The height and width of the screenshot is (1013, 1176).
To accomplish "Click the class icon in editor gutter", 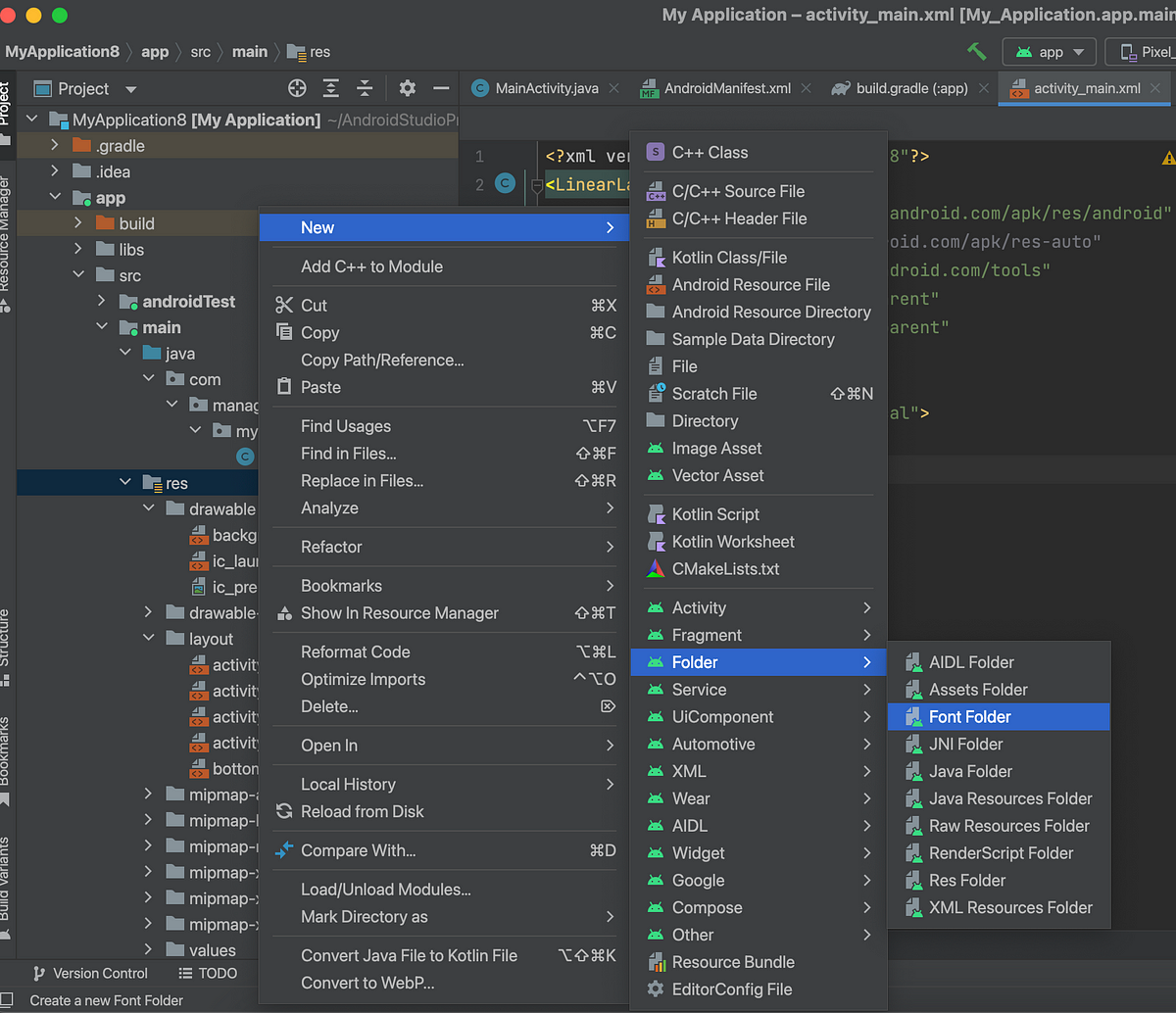I will (506, 183).
